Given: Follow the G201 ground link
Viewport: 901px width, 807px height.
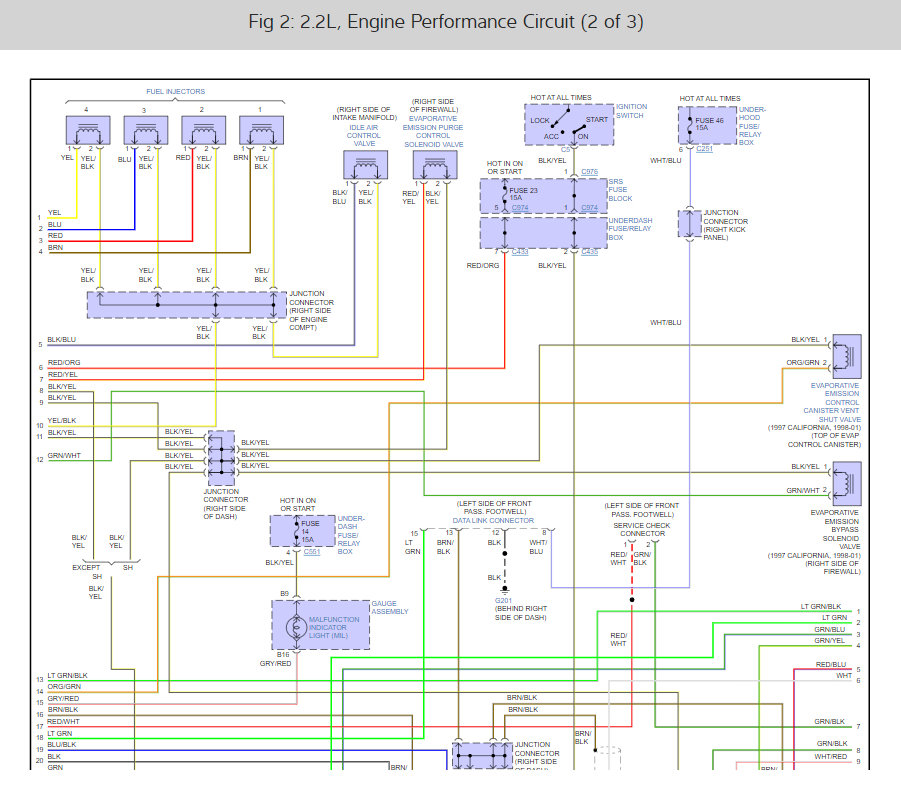Looking at the screenshot, I should (x=503, y=601).
